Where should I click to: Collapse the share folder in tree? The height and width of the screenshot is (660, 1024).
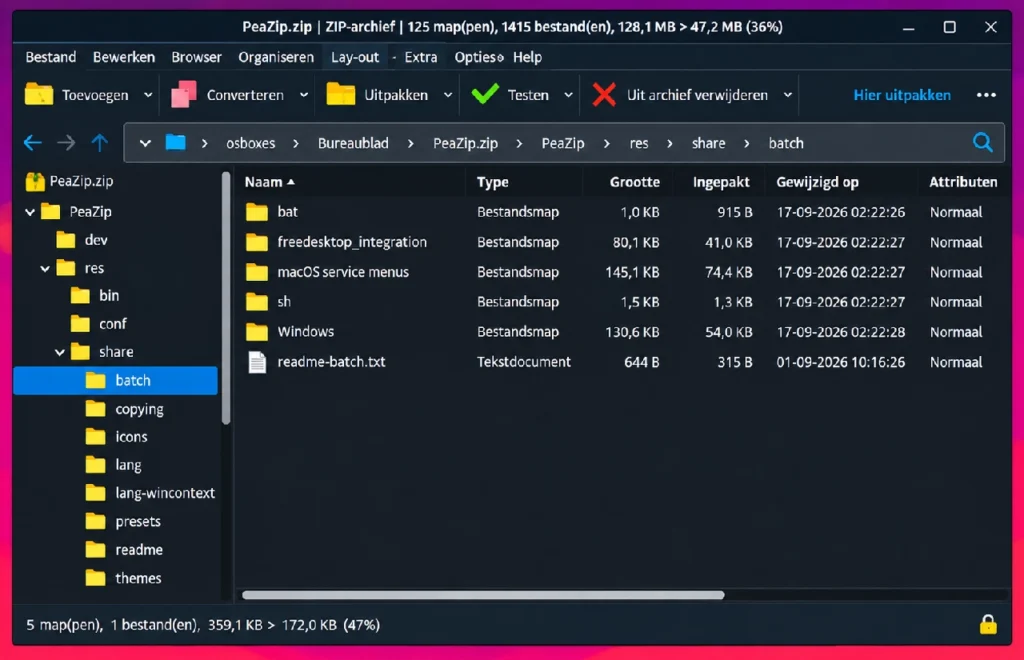tap(59, 353)
